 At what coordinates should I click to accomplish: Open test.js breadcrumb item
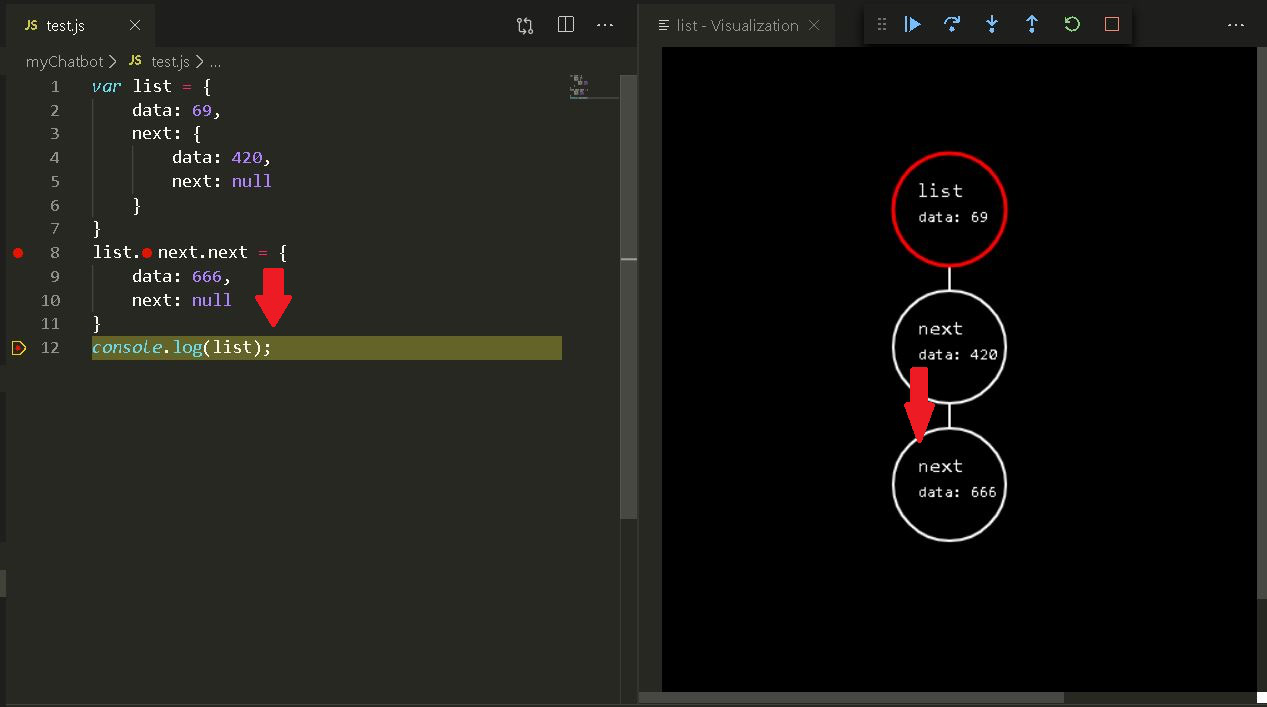[x=160, y=61]
